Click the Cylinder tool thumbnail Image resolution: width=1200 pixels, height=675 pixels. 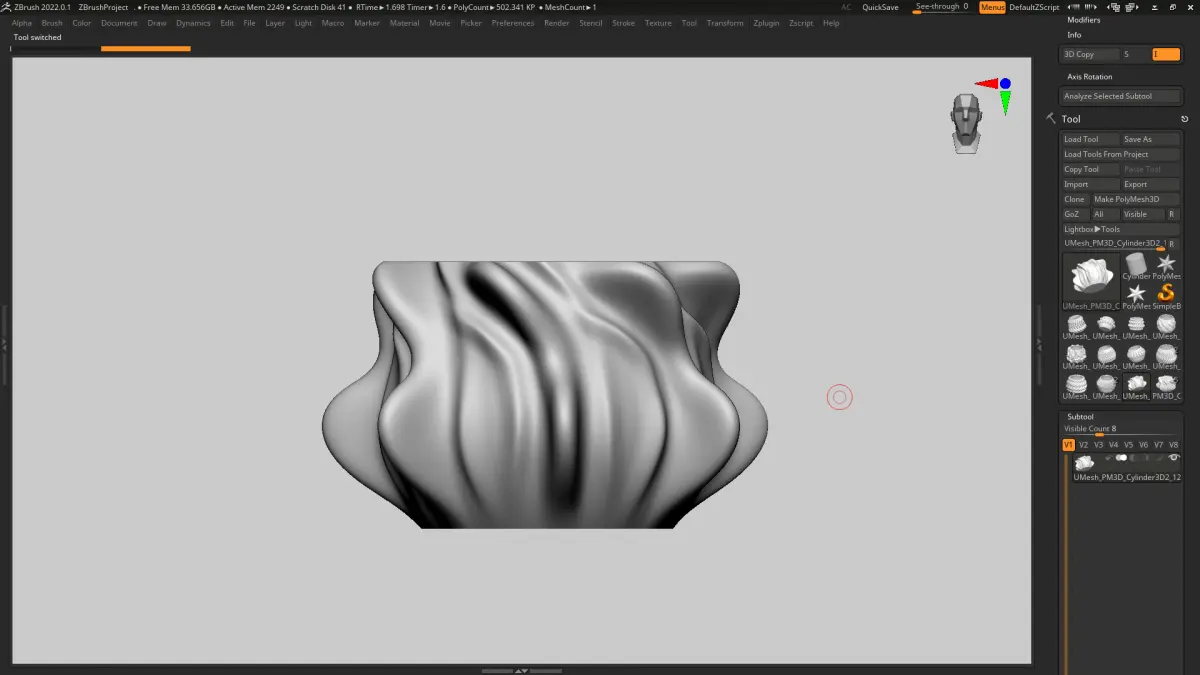click(1136, 265)
